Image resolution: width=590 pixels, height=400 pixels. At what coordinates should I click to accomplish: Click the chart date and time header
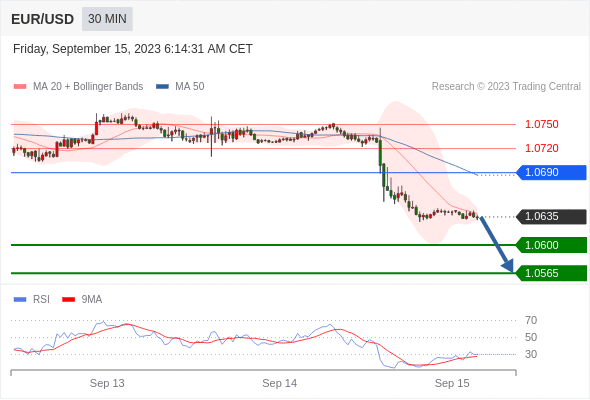(133, 49)
